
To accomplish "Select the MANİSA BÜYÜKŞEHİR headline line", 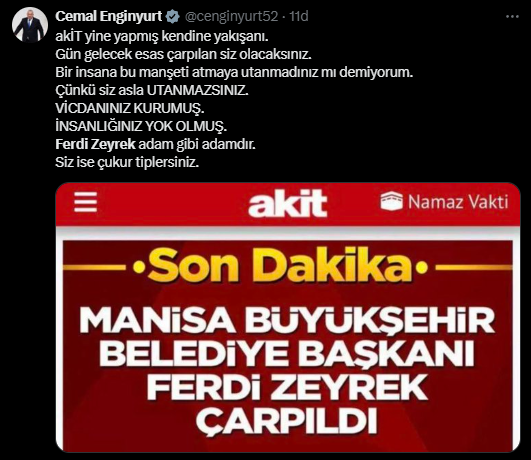I will 287,320.
